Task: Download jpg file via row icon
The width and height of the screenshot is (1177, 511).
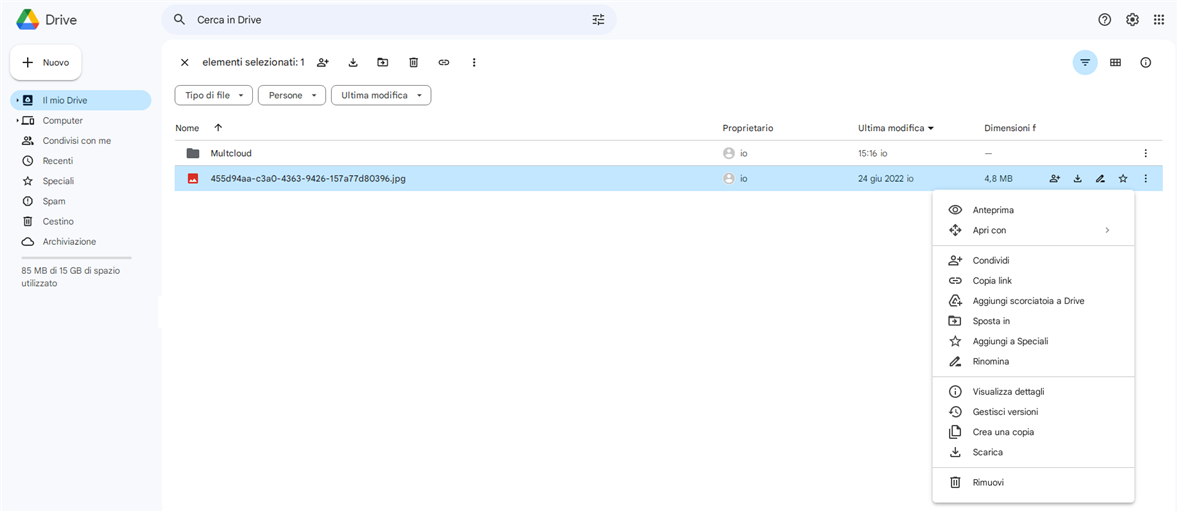Action: (x=1077, y=179)
